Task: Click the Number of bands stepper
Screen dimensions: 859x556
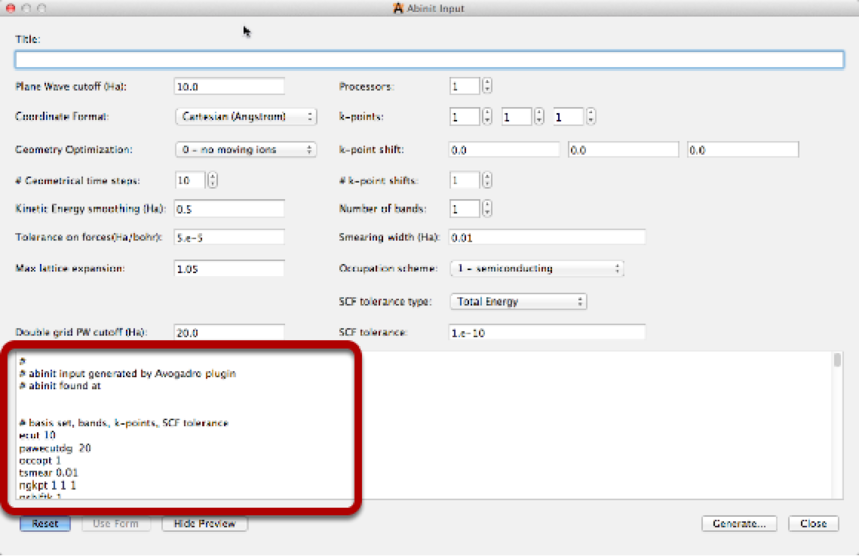Action: 487,209
